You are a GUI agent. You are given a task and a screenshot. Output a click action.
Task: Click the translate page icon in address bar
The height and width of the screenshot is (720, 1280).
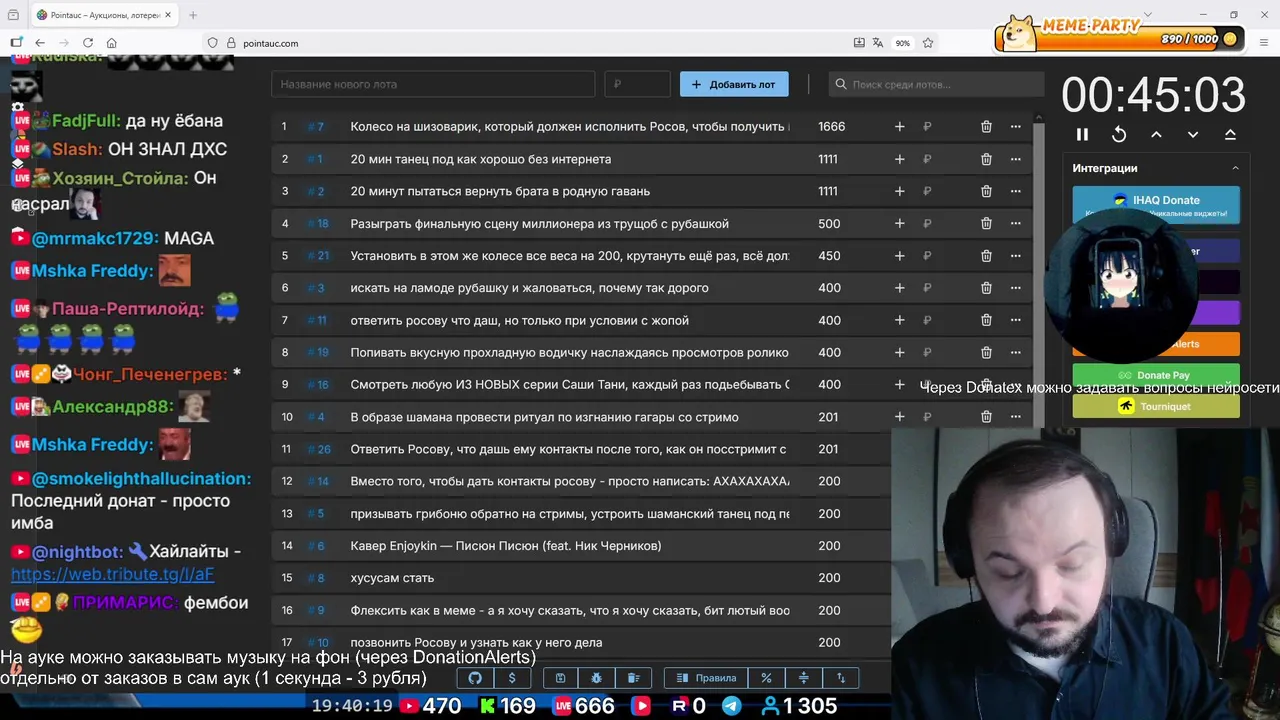pos(878,43)
